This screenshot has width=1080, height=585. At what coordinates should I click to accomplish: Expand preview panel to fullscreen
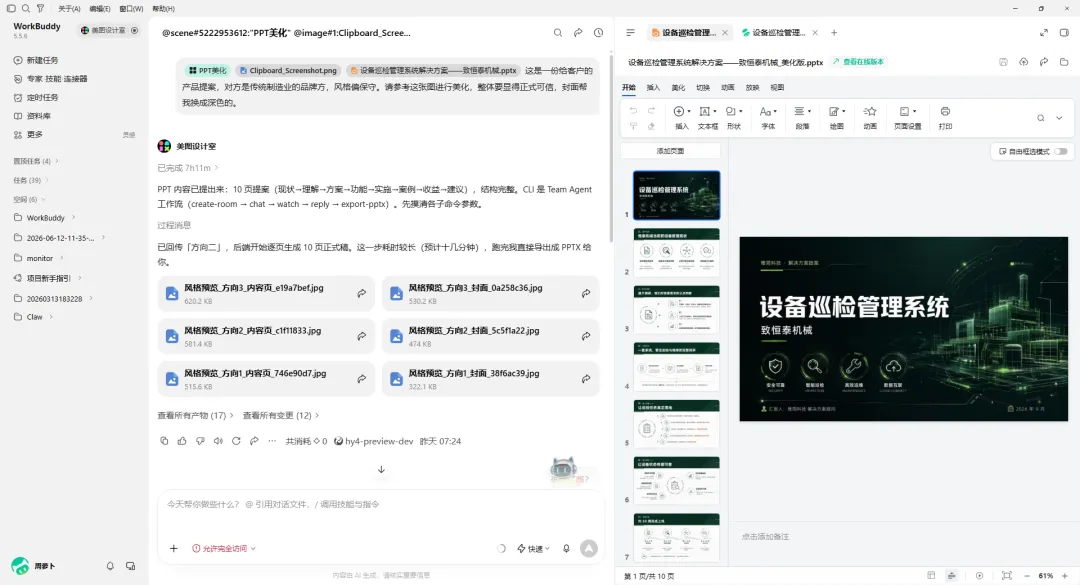tap(1043, 32)
